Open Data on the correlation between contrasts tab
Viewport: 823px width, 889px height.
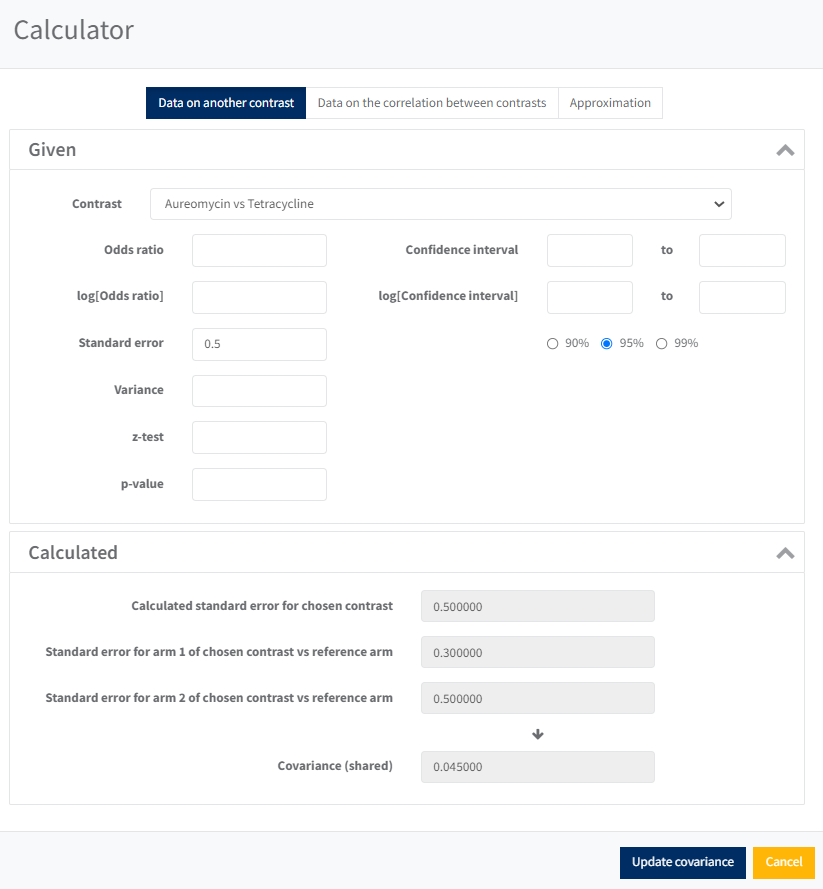tap(432, 103)
